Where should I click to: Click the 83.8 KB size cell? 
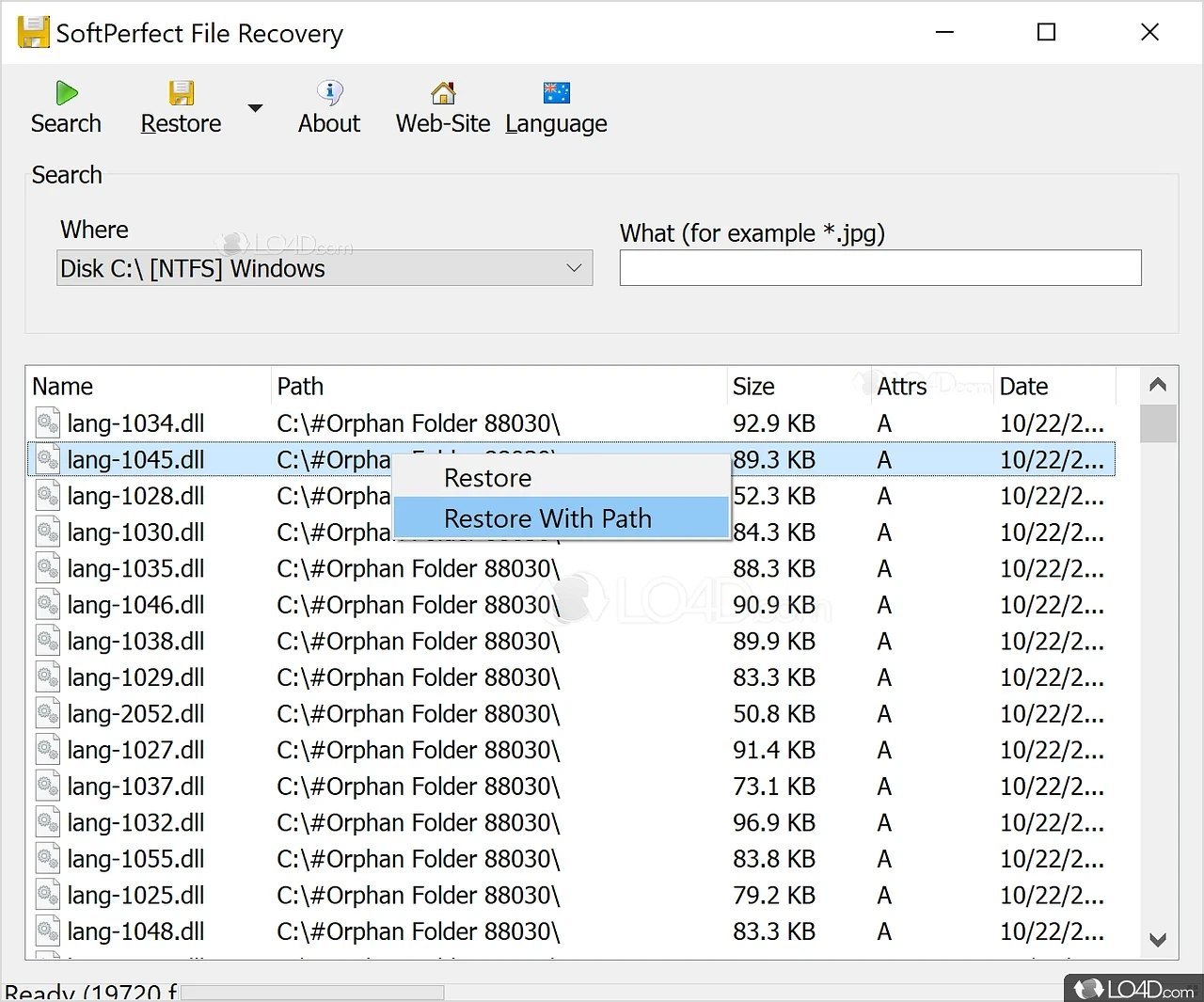pos(774,859)
